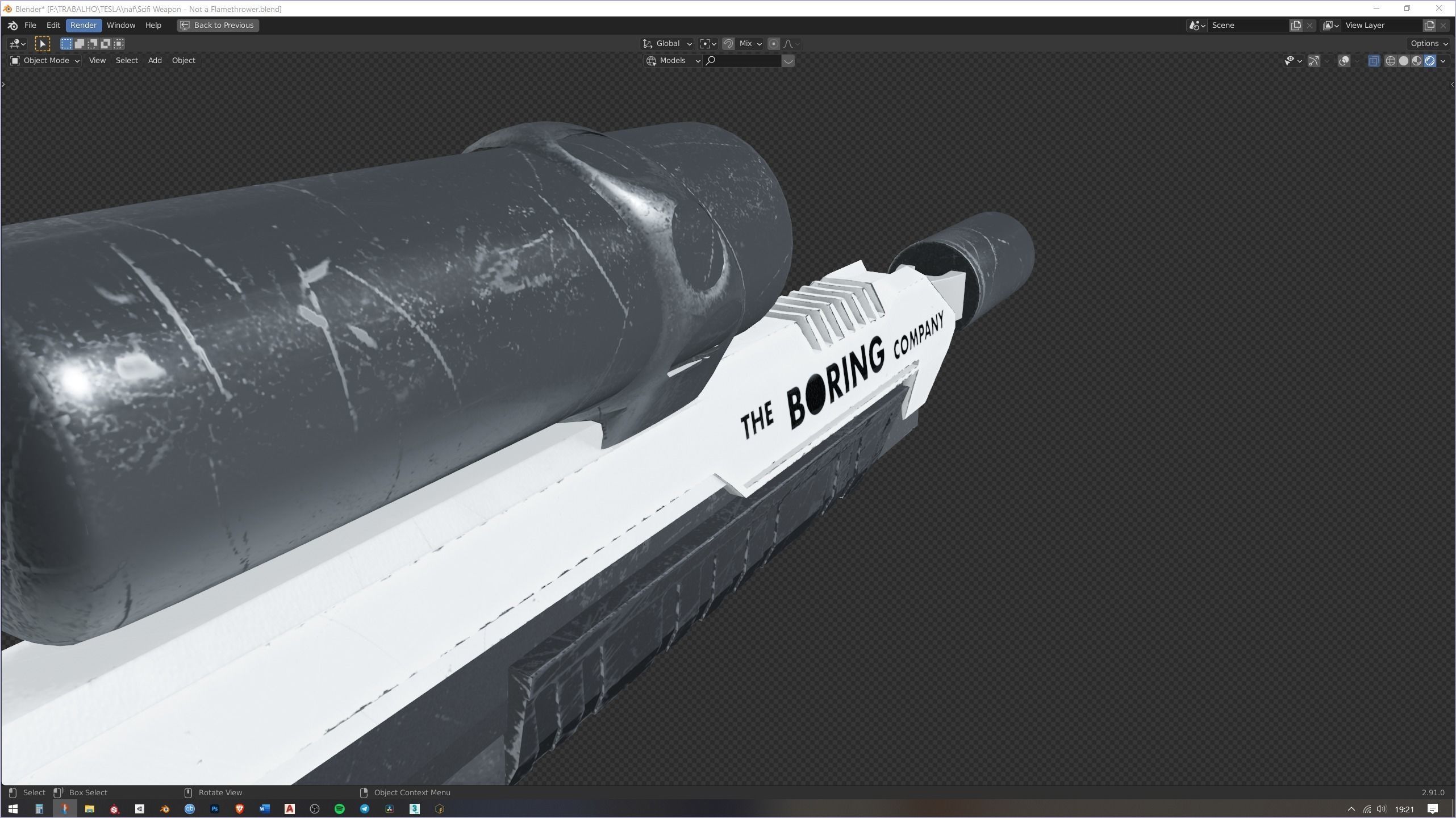Image resolution: width=1456 pixels, height=818 pixels.
Task: Open the Render menu
Action: tap(84, 26)
